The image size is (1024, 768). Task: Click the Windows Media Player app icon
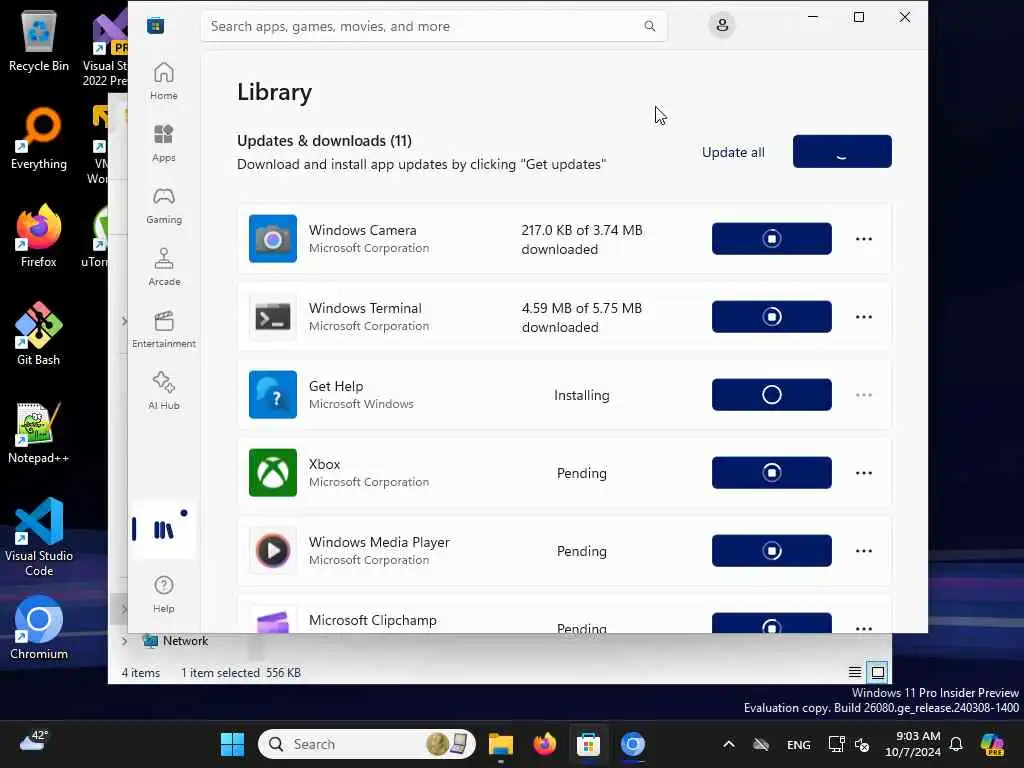pyautogui.click(x=273, y=551)
